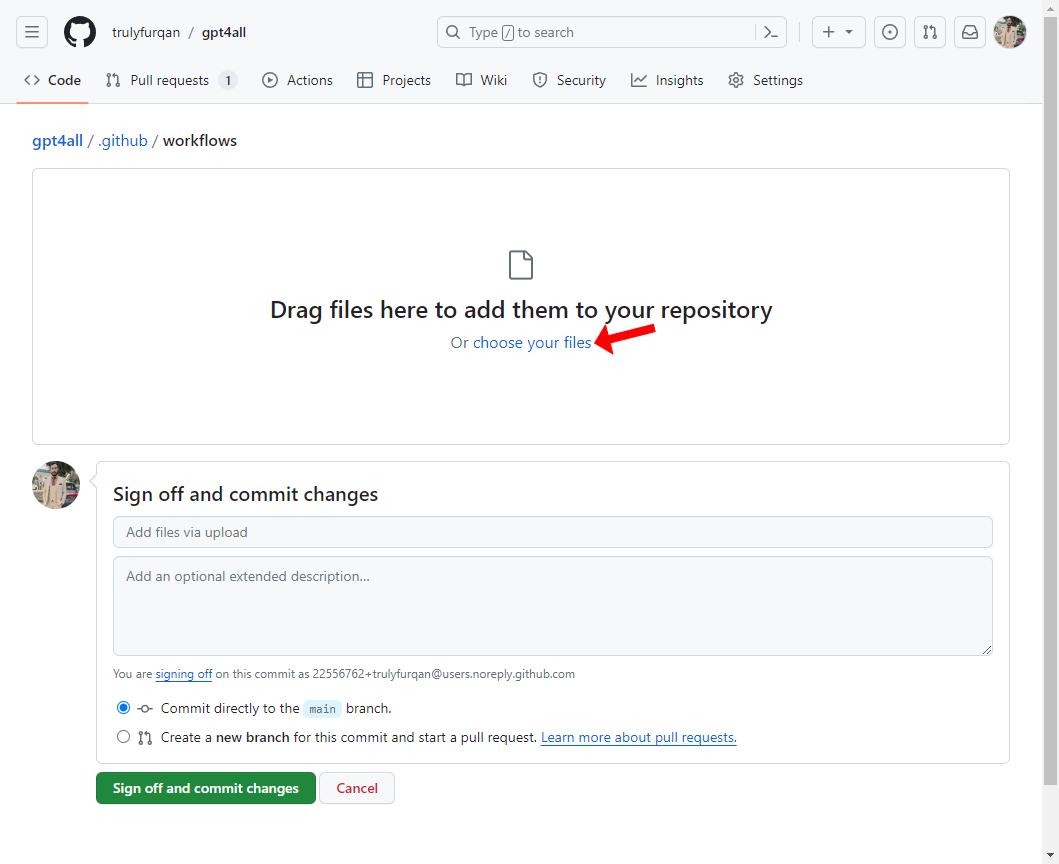
Task: Click the commit message input field
Action: coord(552,532)
